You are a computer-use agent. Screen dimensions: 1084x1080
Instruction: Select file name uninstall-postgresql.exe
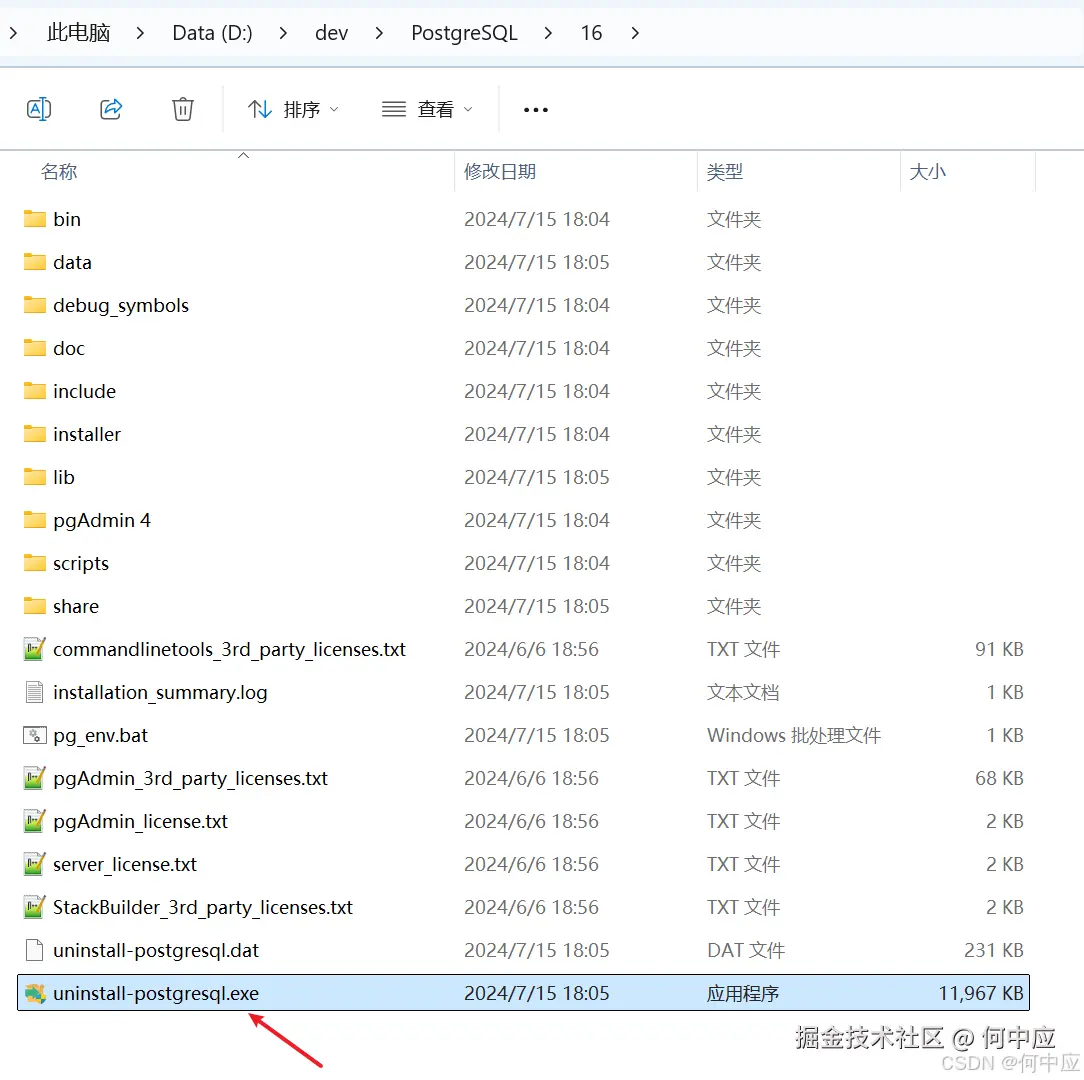pyautogui.click(x=156, y=994)
